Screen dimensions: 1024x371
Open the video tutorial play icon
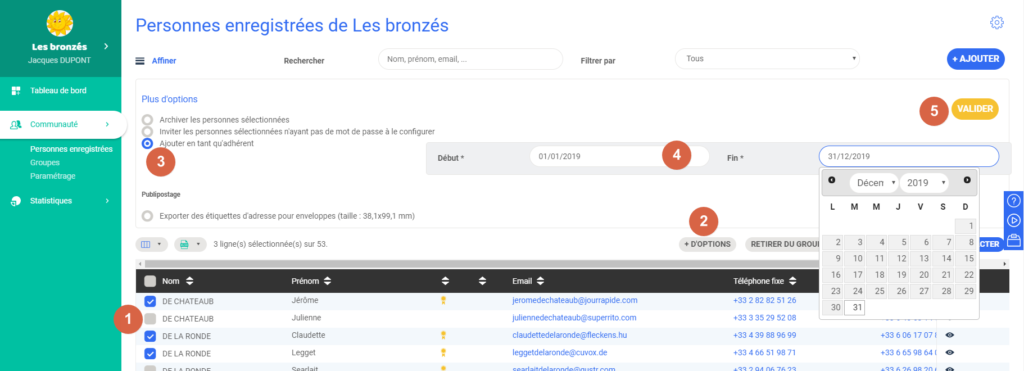[1014, 220]
